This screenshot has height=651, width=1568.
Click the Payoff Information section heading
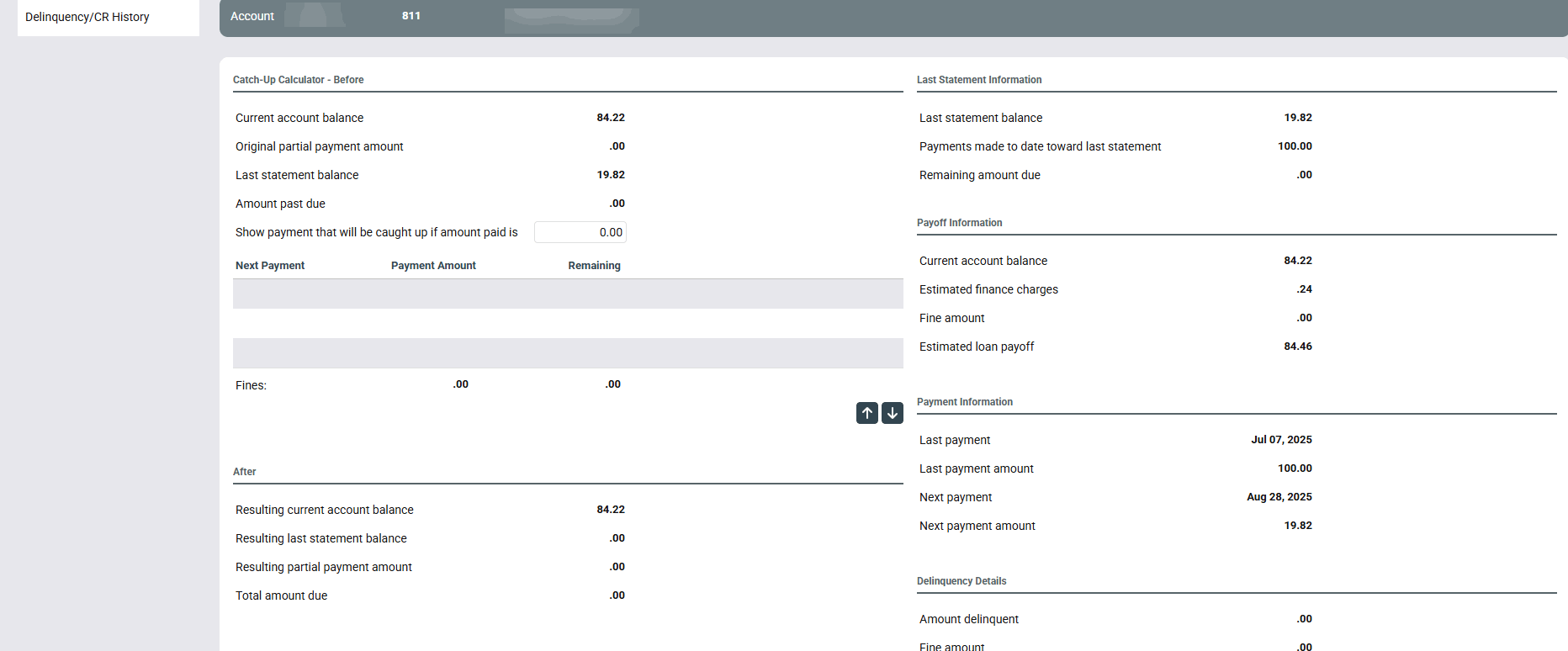pyautogui.click(x=960, y=223)
